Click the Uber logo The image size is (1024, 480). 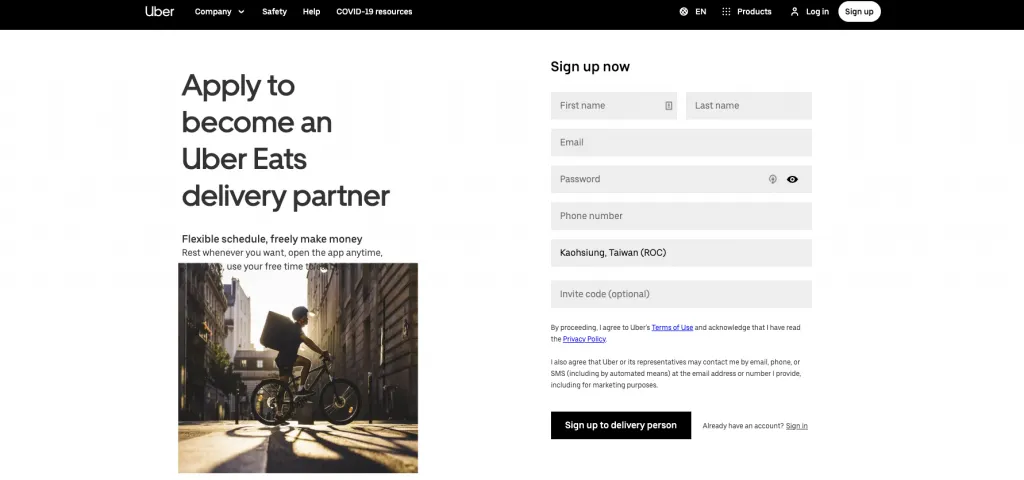click(159, 11)
